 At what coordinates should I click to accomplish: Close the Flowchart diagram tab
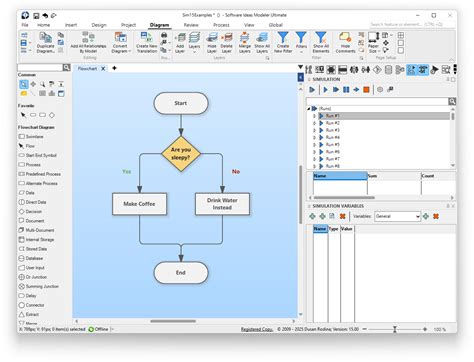[x=103, y=68]
